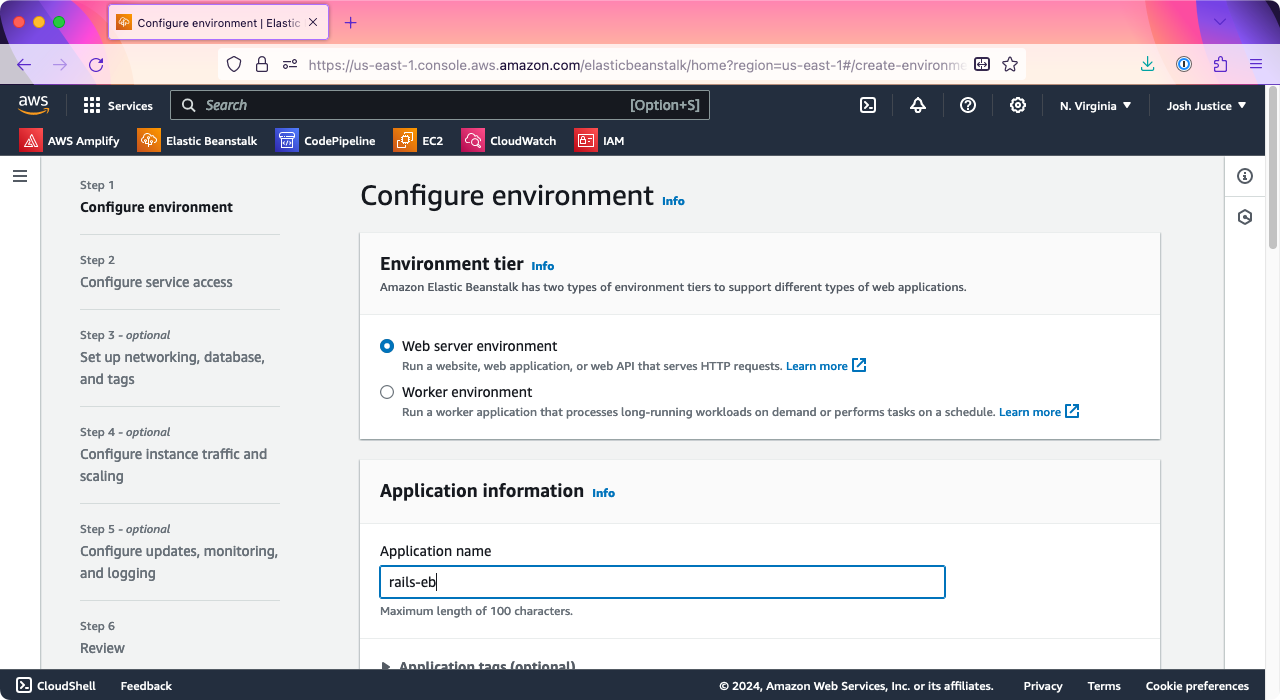Expand Application tags (optional)

coord(478,665)
